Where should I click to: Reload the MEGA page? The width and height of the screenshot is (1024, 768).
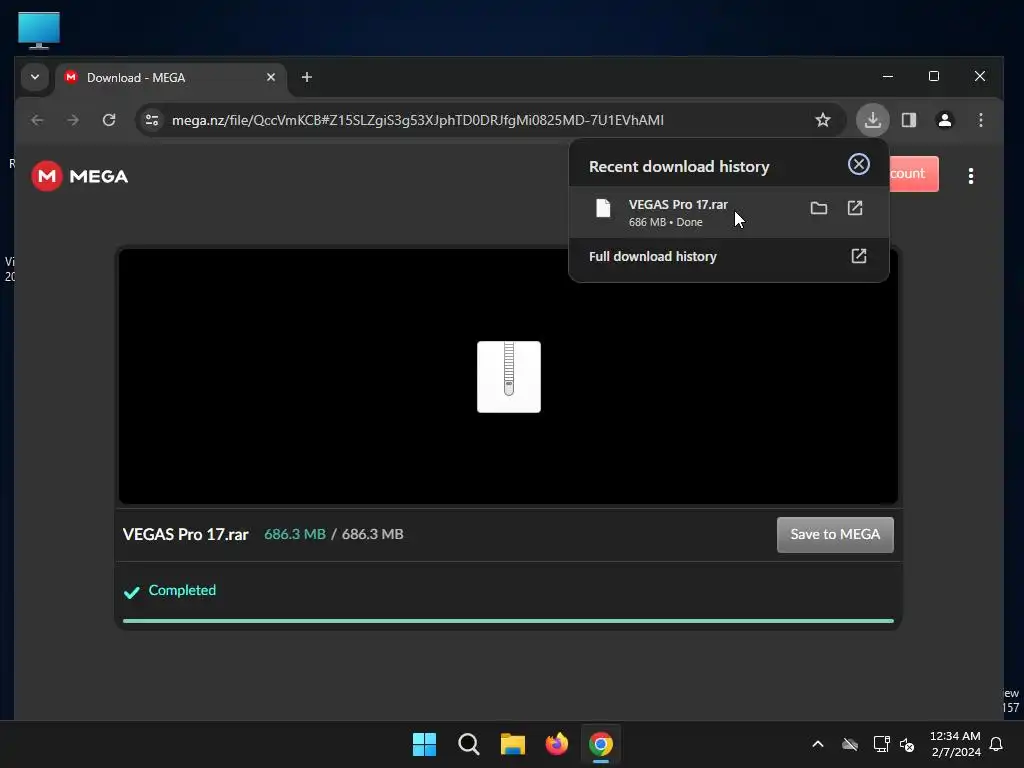[109, 120]
